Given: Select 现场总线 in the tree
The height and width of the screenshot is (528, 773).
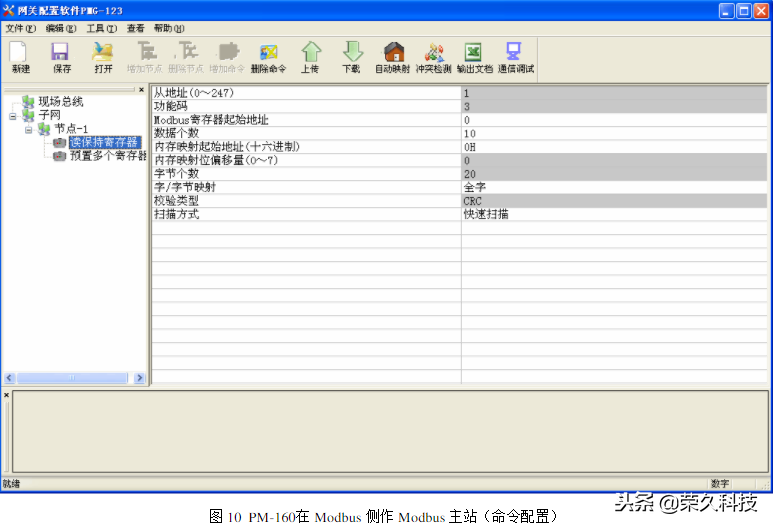Looking at the screenshot, I should point(60,102).
